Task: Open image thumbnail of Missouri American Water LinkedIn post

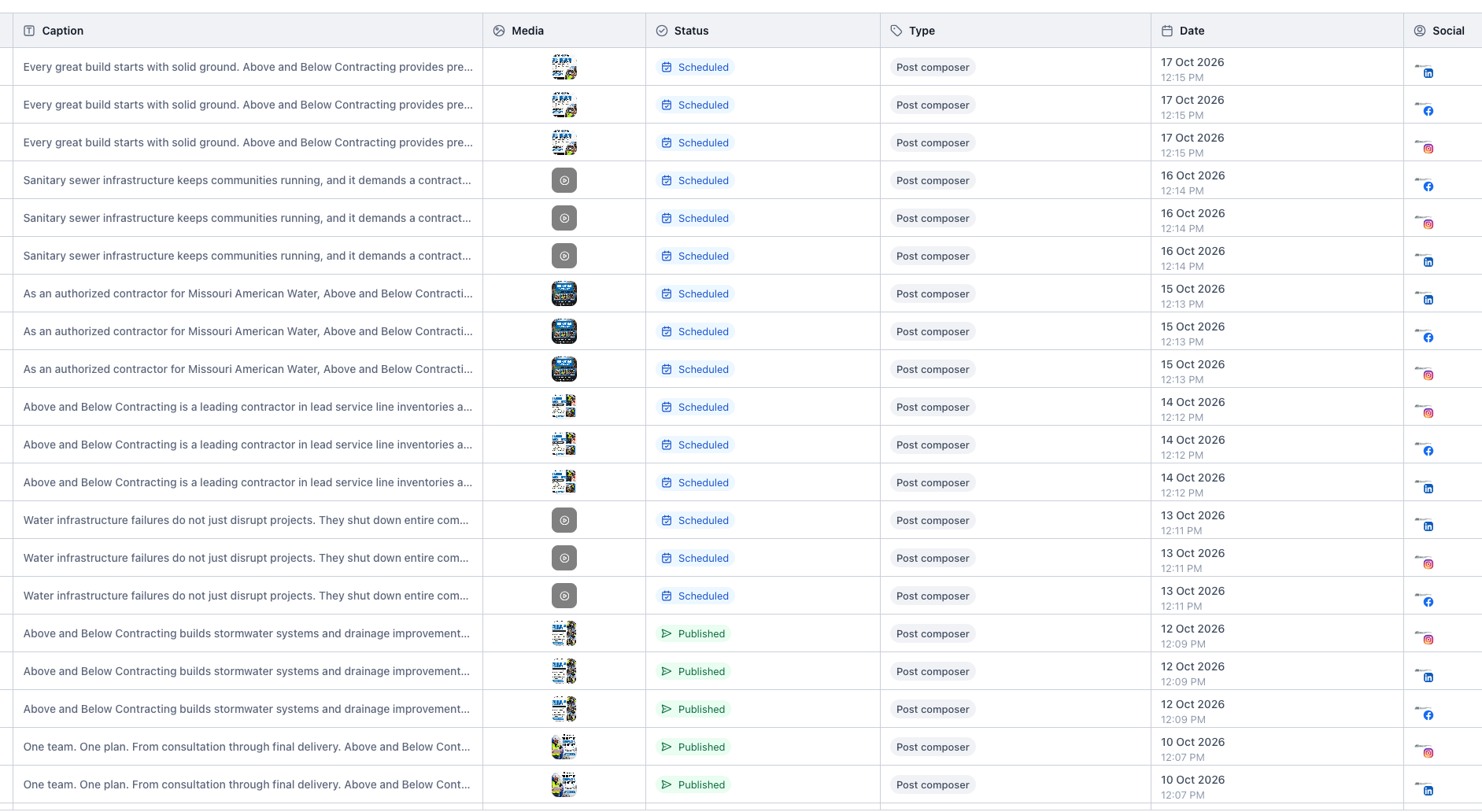Action: click(x=564, y=293)
